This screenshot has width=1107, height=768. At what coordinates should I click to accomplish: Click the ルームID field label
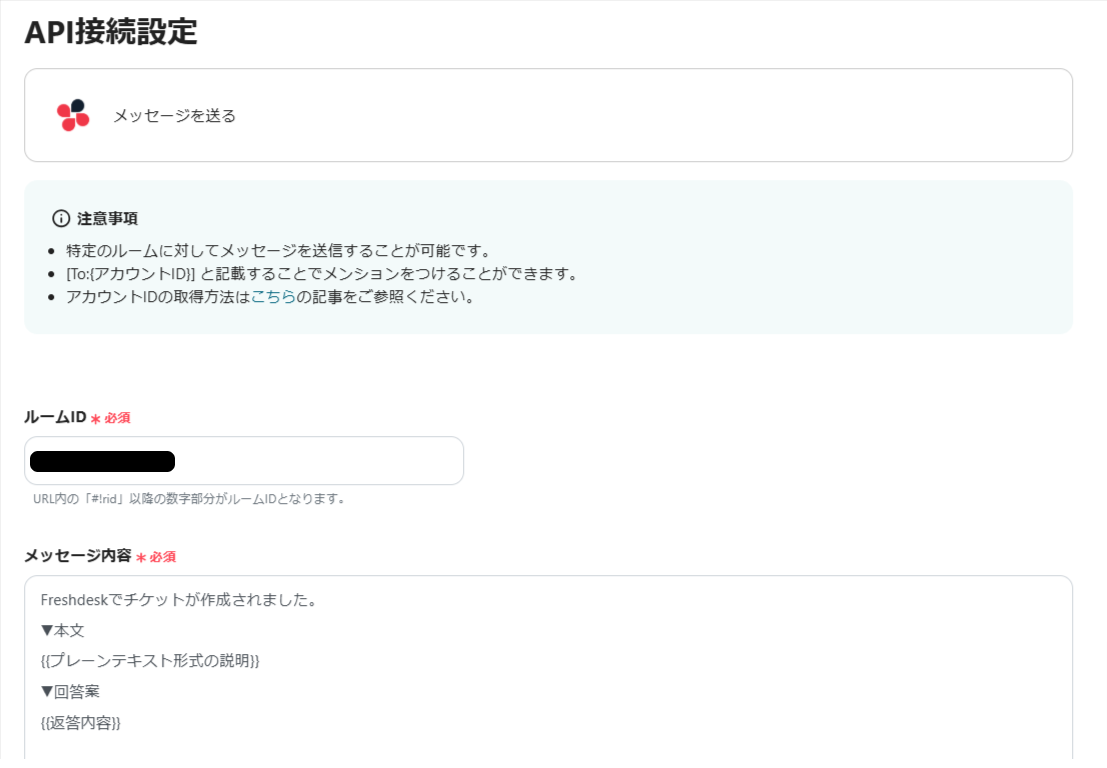point(55,417)
